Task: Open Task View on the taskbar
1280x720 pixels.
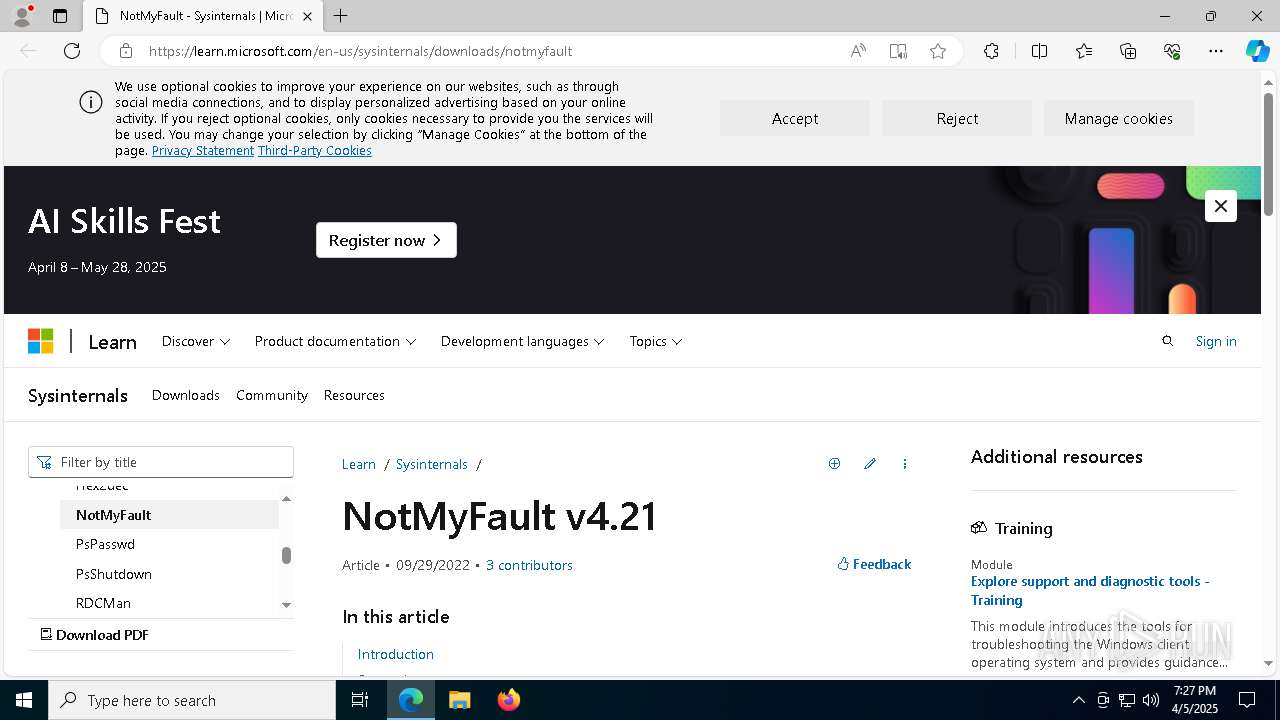Action: (x=360, y=700)
